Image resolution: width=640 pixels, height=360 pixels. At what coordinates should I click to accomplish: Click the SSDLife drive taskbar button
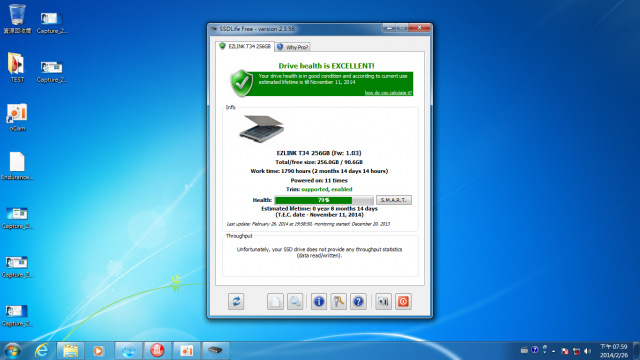(215, 351)
